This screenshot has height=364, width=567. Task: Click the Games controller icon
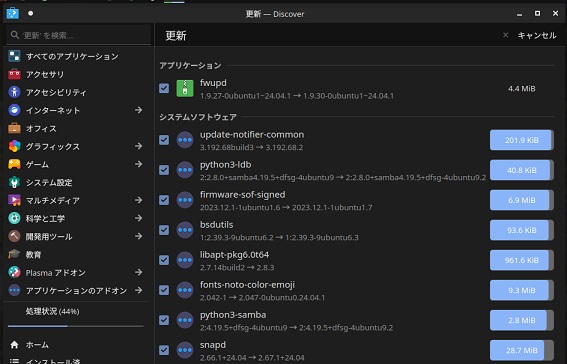coord(14,164)
